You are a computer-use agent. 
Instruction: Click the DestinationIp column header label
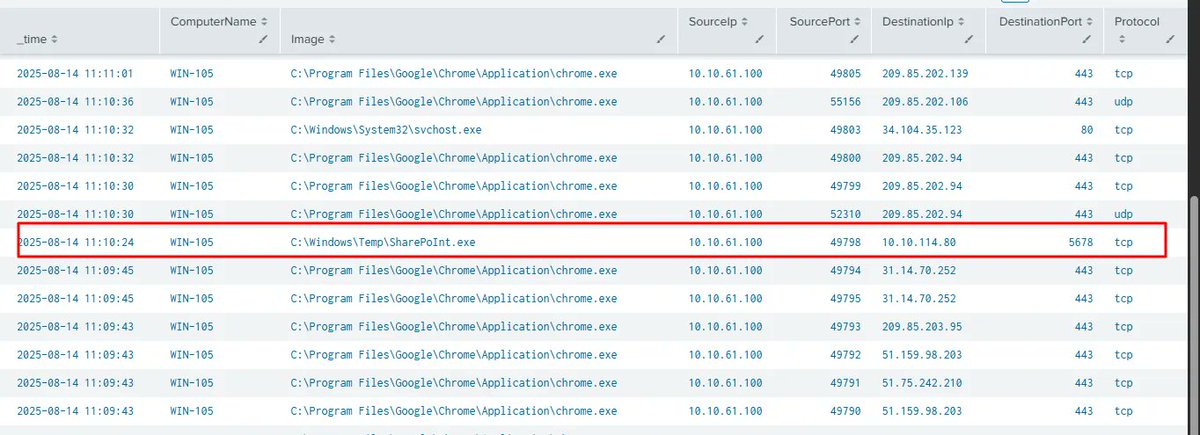click(x=917, y=21)
